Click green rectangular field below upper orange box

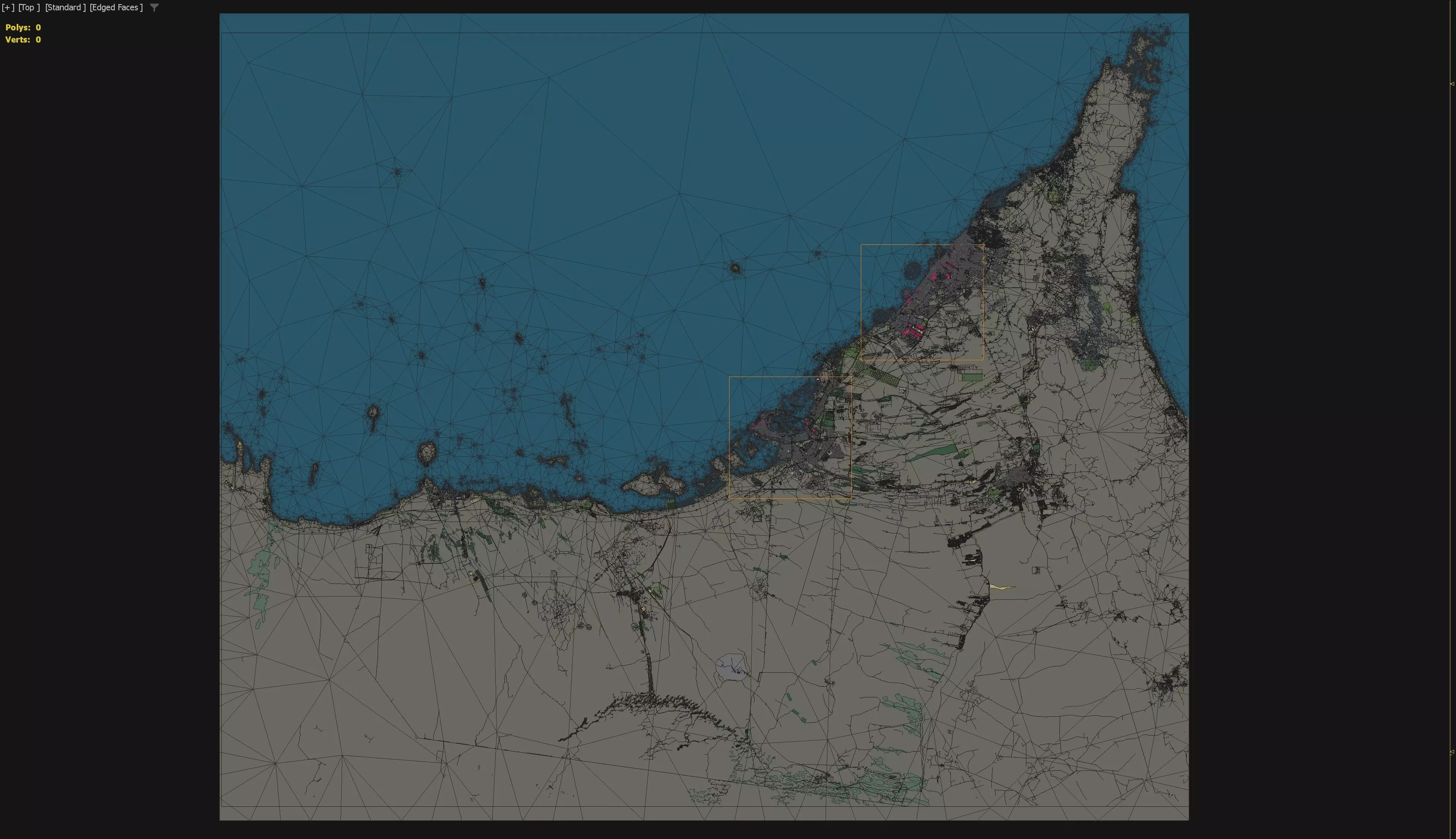coord(972,377)
